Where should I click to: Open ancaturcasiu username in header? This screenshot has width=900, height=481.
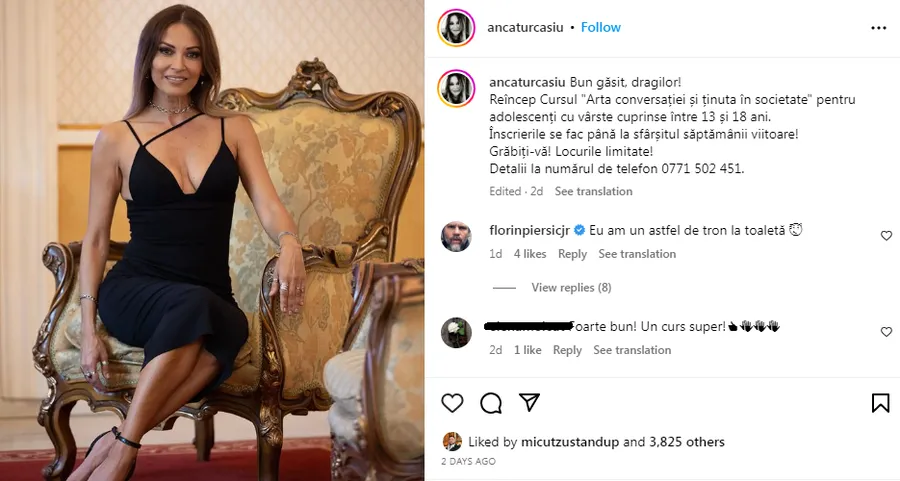(526, 27)
